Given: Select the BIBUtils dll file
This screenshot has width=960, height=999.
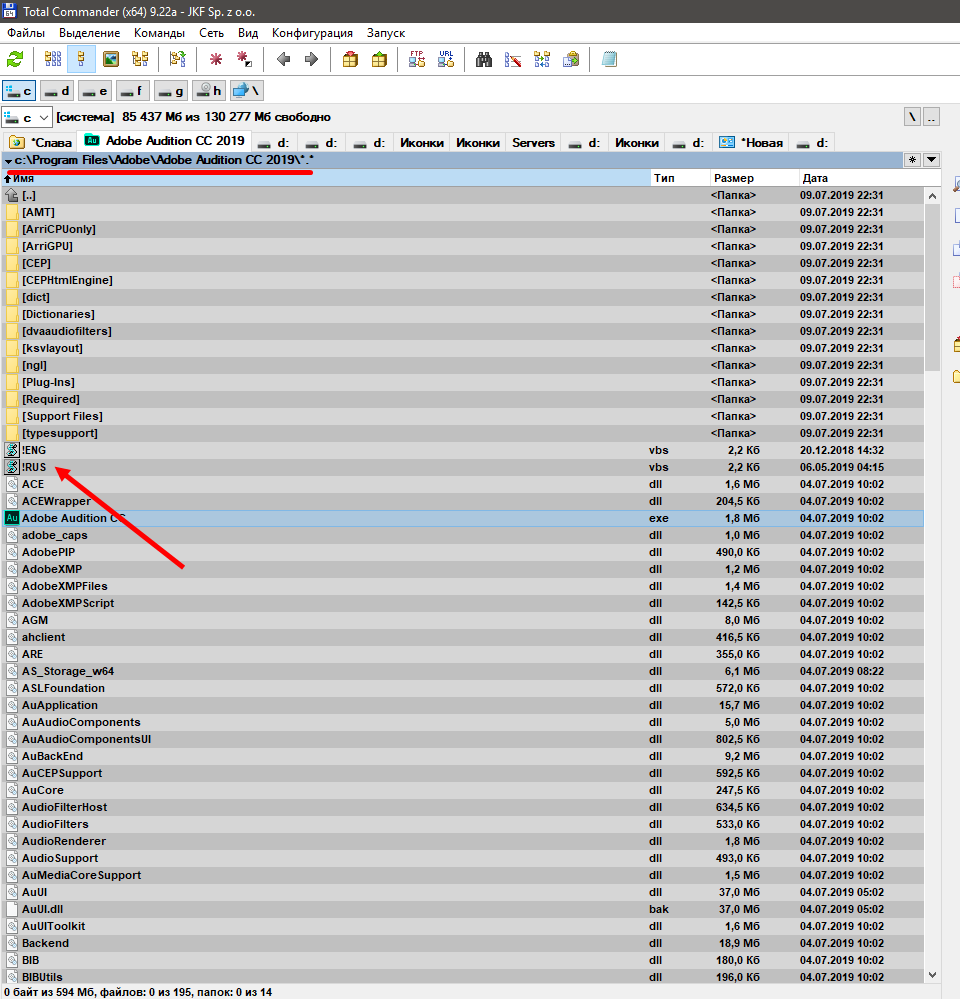Looking at the screenshot, I should click(x=463, y=977).
